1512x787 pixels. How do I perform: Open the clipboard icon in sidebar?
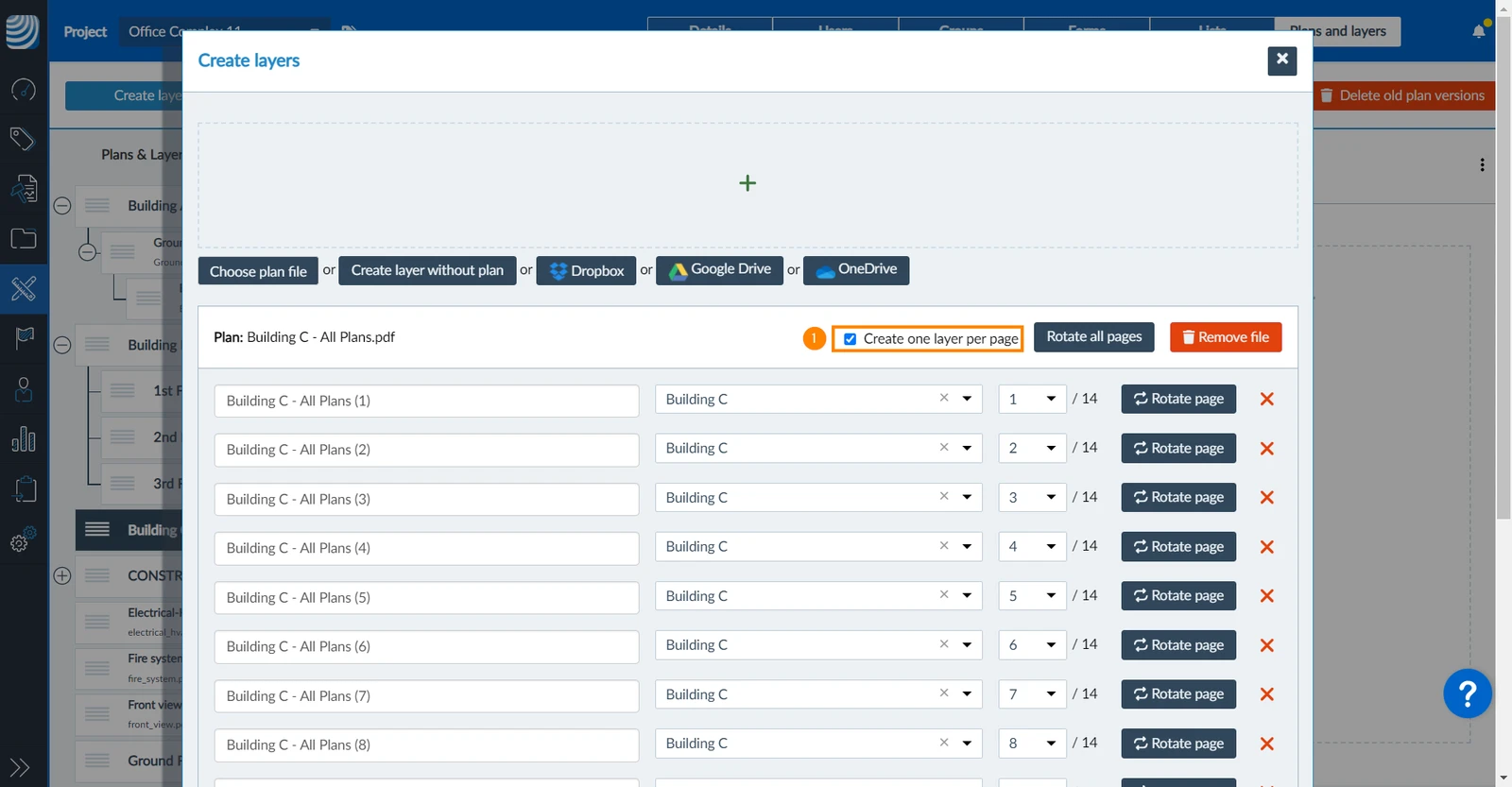pyautogui.click(x=25, y=488)
